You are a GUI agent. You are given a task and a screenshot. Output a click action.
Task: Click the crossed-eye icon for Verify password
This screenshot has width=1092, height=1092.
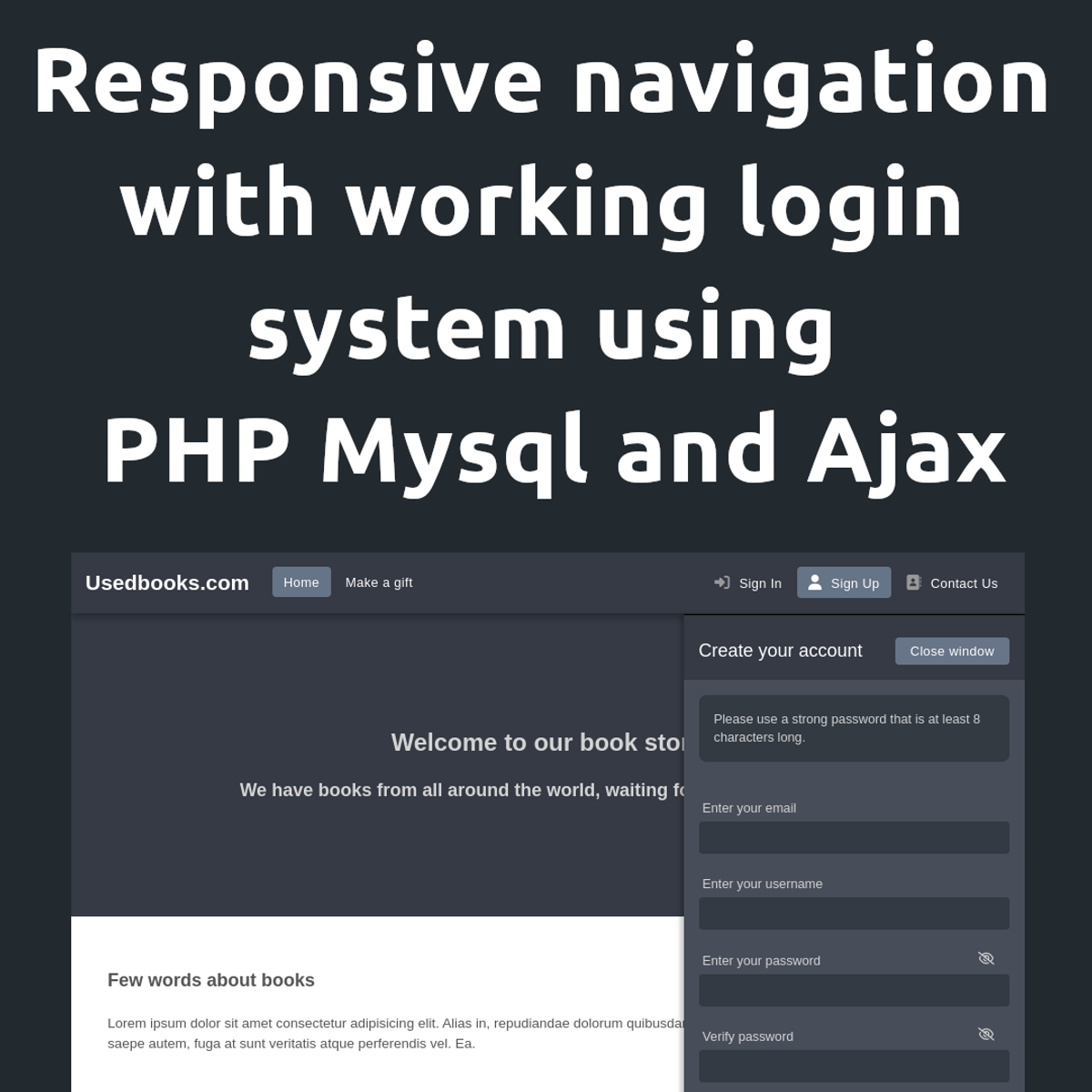[x=986, y=1034]
